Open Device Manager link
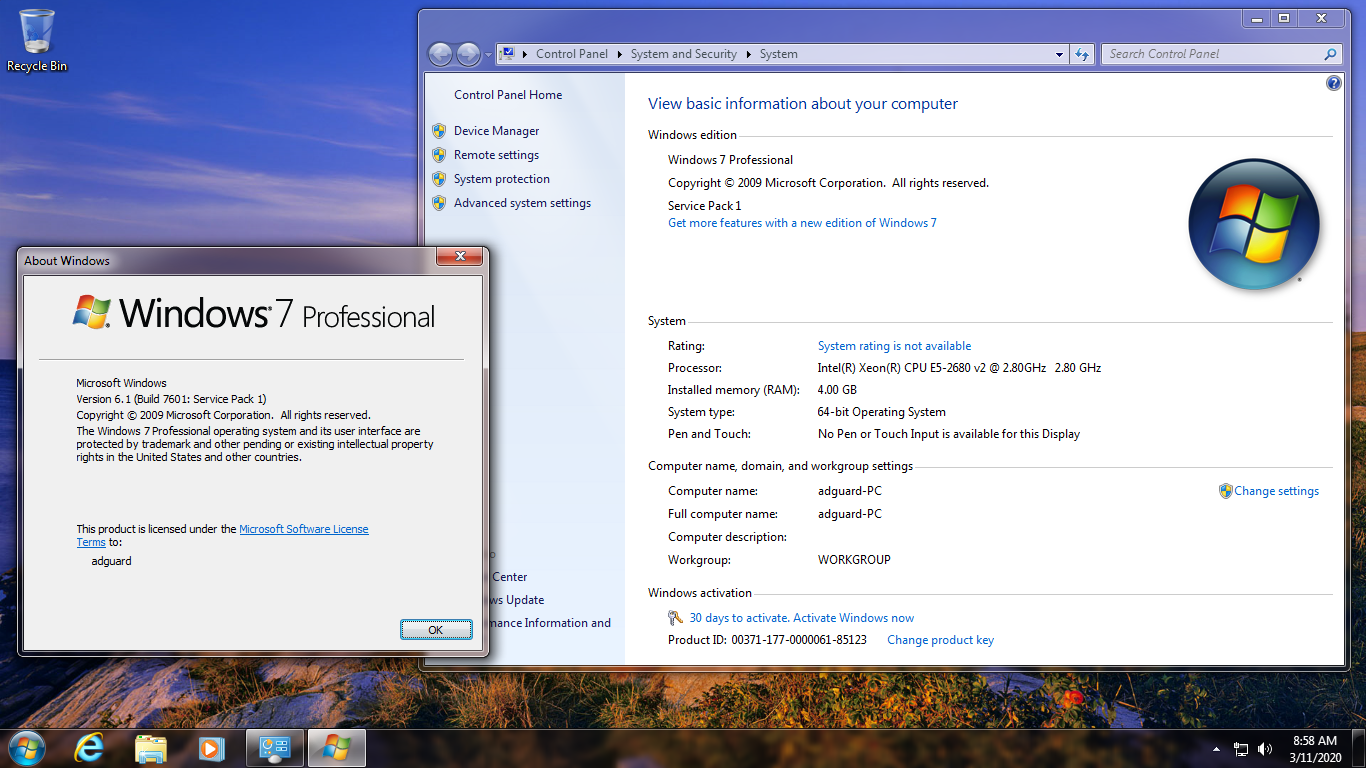Viewport: 1366px width, 768px height. 496,131
